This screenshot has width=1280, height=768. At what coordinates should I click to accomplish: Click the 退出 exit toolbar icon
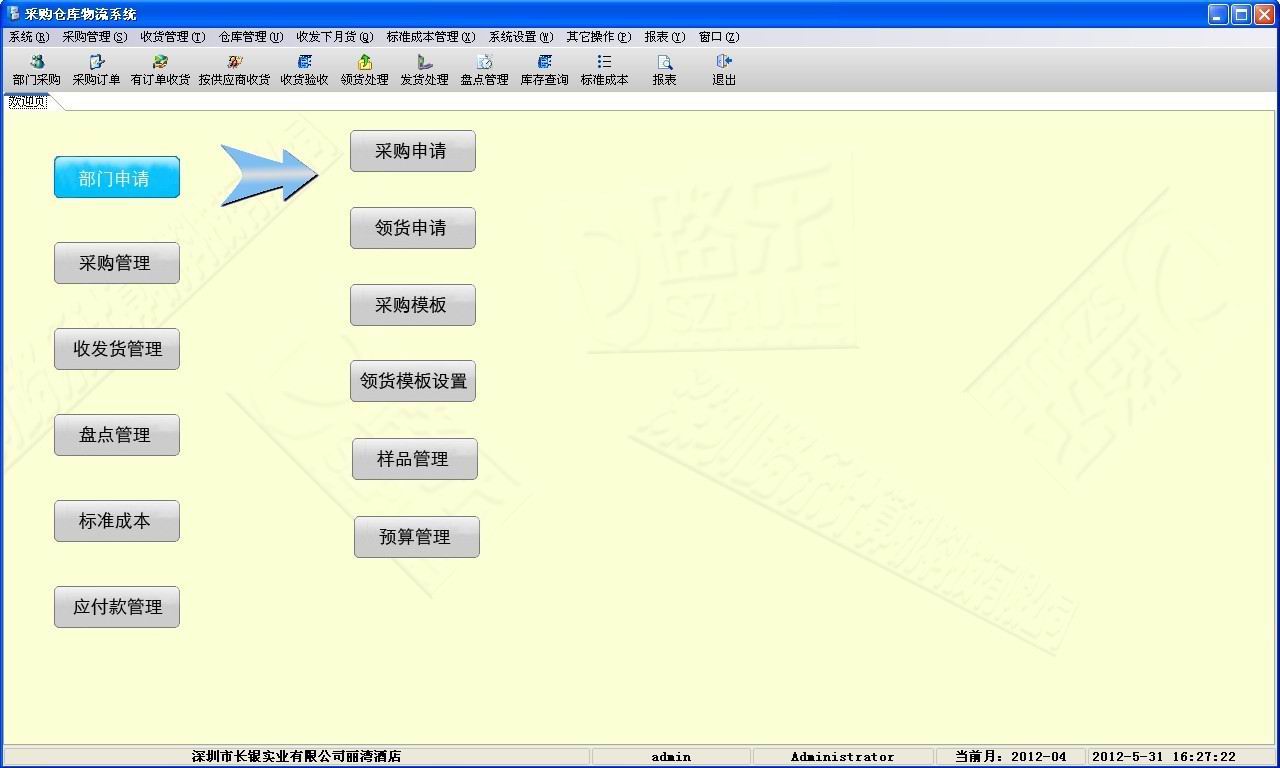(x=724, y=70)
